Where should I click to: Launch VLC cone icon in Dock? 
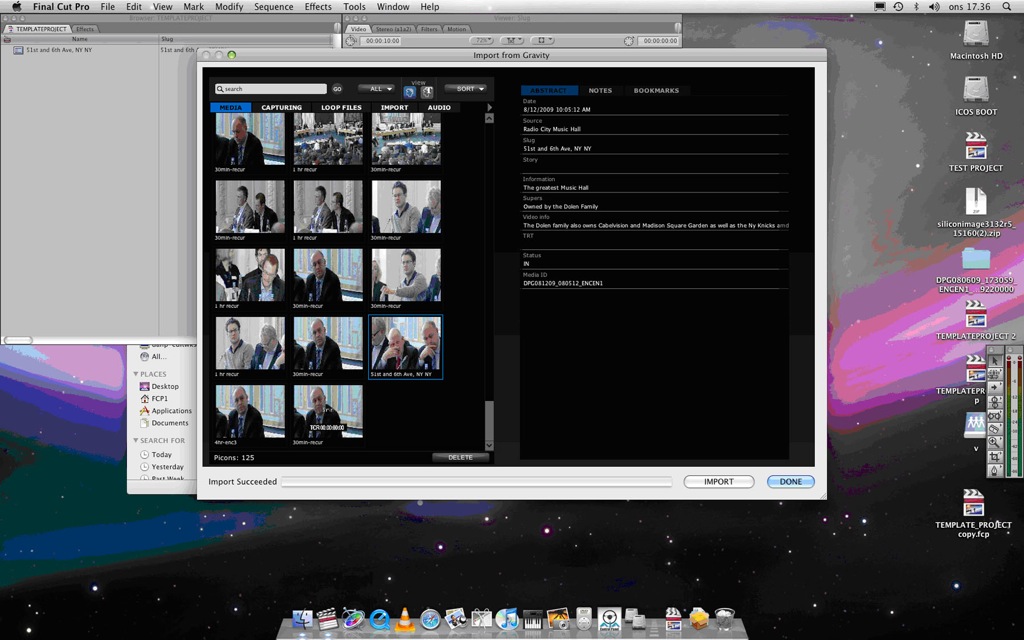(x=404, y=618)
